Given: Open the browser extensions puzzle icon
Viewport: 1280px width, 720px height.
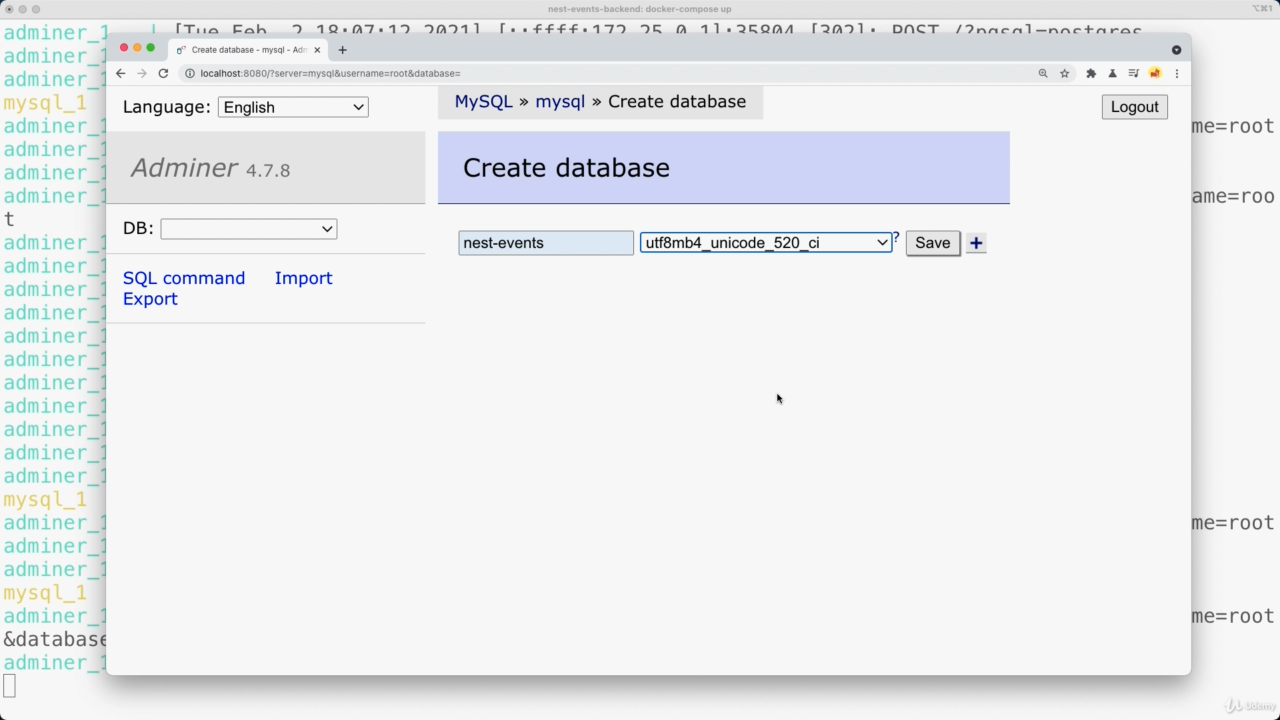Looking at the screenshot, I should (1091, 73).
